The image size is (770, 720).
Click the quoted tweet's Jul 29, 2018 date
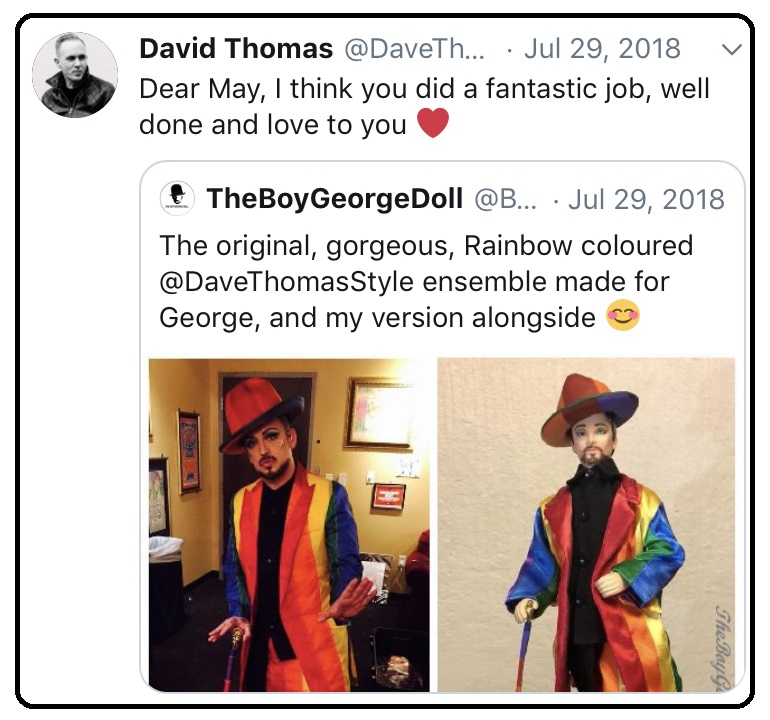click(x=646, y=198)
